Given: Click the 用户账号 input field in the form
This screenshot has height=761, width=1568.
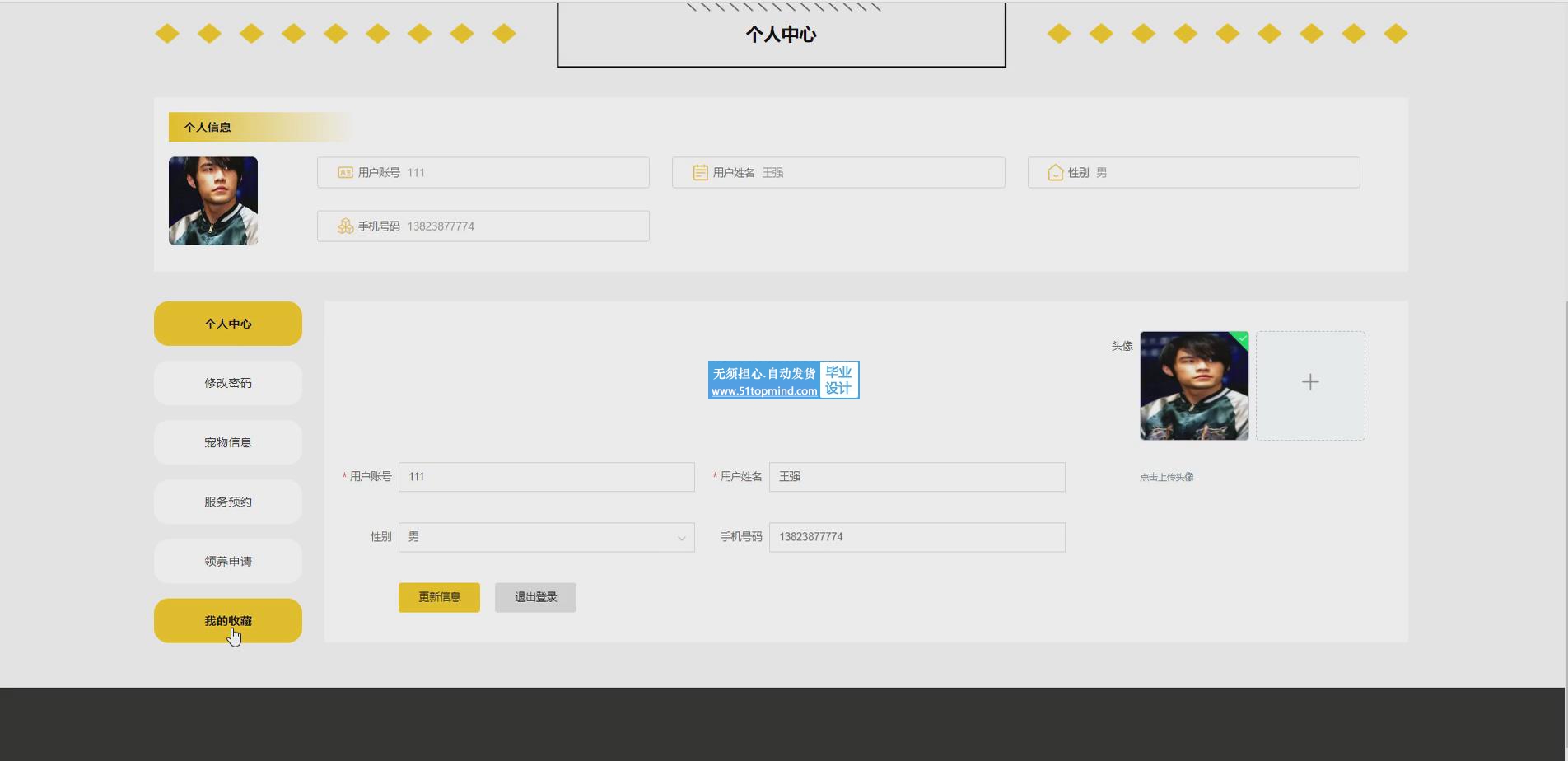Looking at the screenshot, I should [x=547, y=477].
